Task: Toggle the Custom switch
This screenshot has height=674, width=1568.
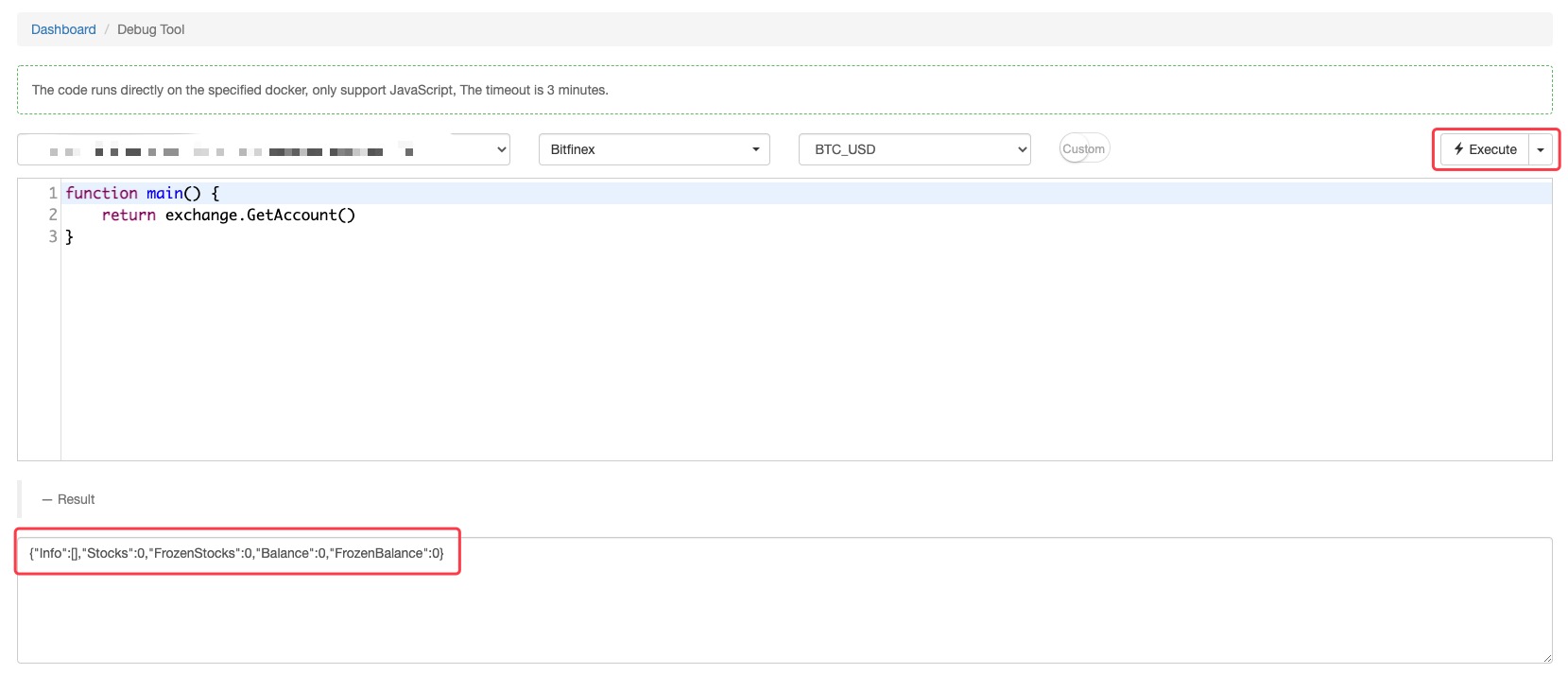Action: pyautogui.click(x=1084, y=148)
